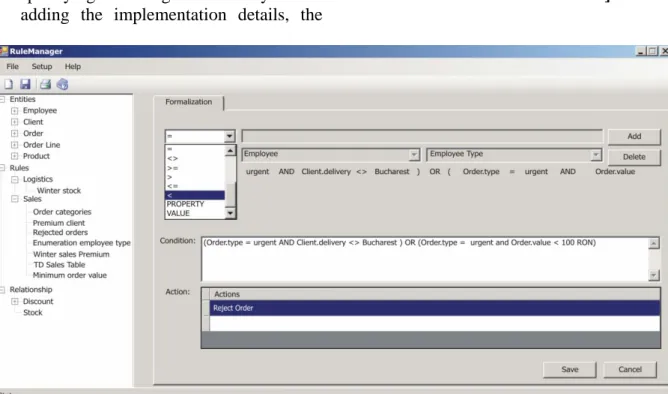
Task: Click the OR token in the expression
Action: (x=435, y=172)
